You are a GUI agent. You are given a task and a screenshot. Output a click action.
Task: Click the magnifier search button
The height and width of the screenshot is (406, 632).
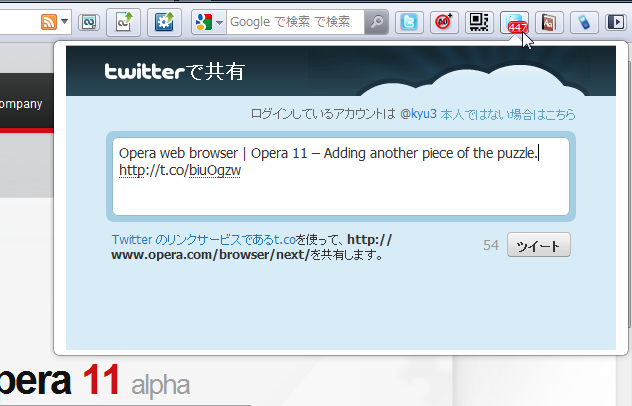point(376,22)
